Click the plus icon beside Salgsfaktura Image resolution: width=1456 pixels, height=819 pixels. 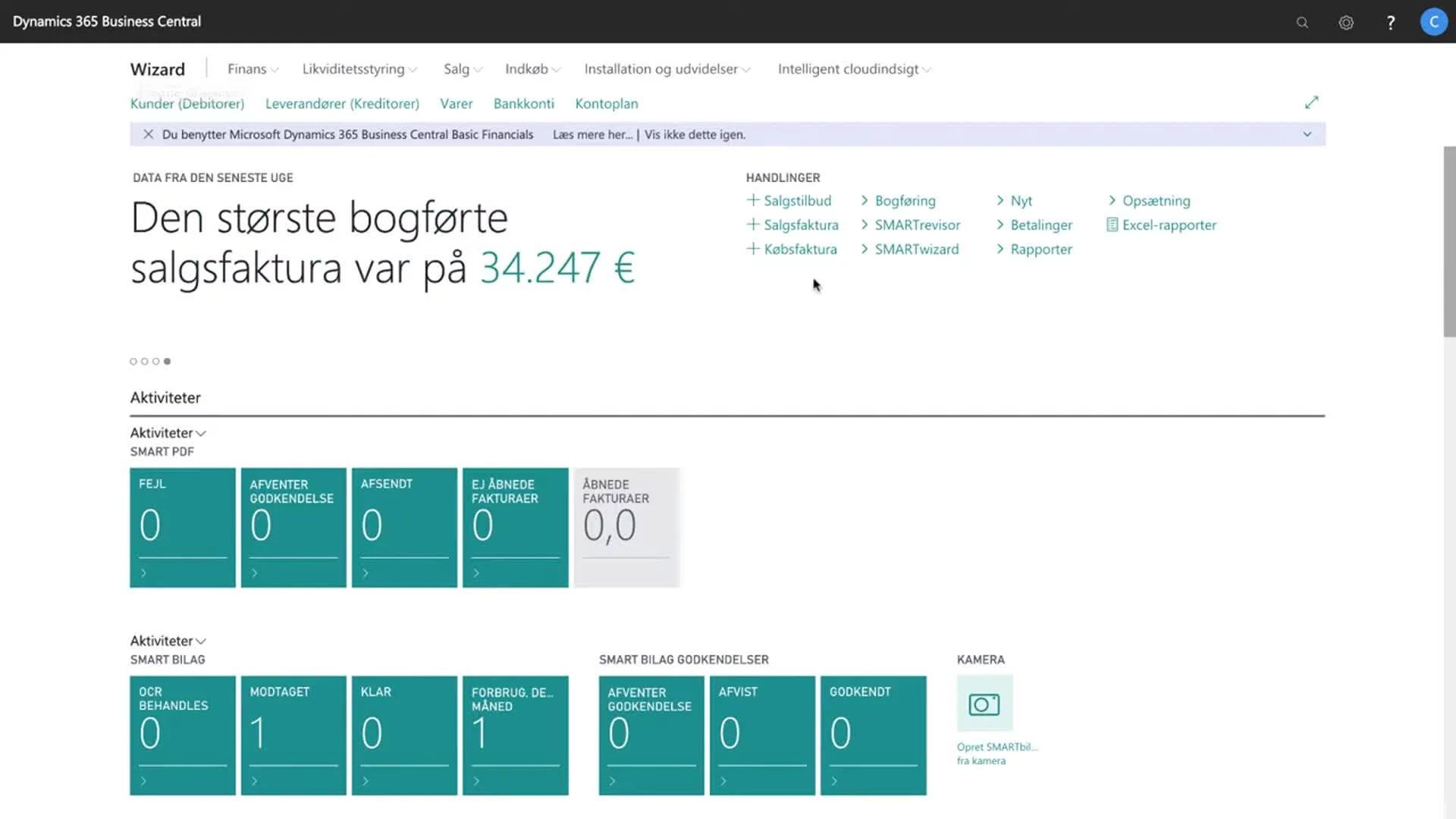(753, 224)
